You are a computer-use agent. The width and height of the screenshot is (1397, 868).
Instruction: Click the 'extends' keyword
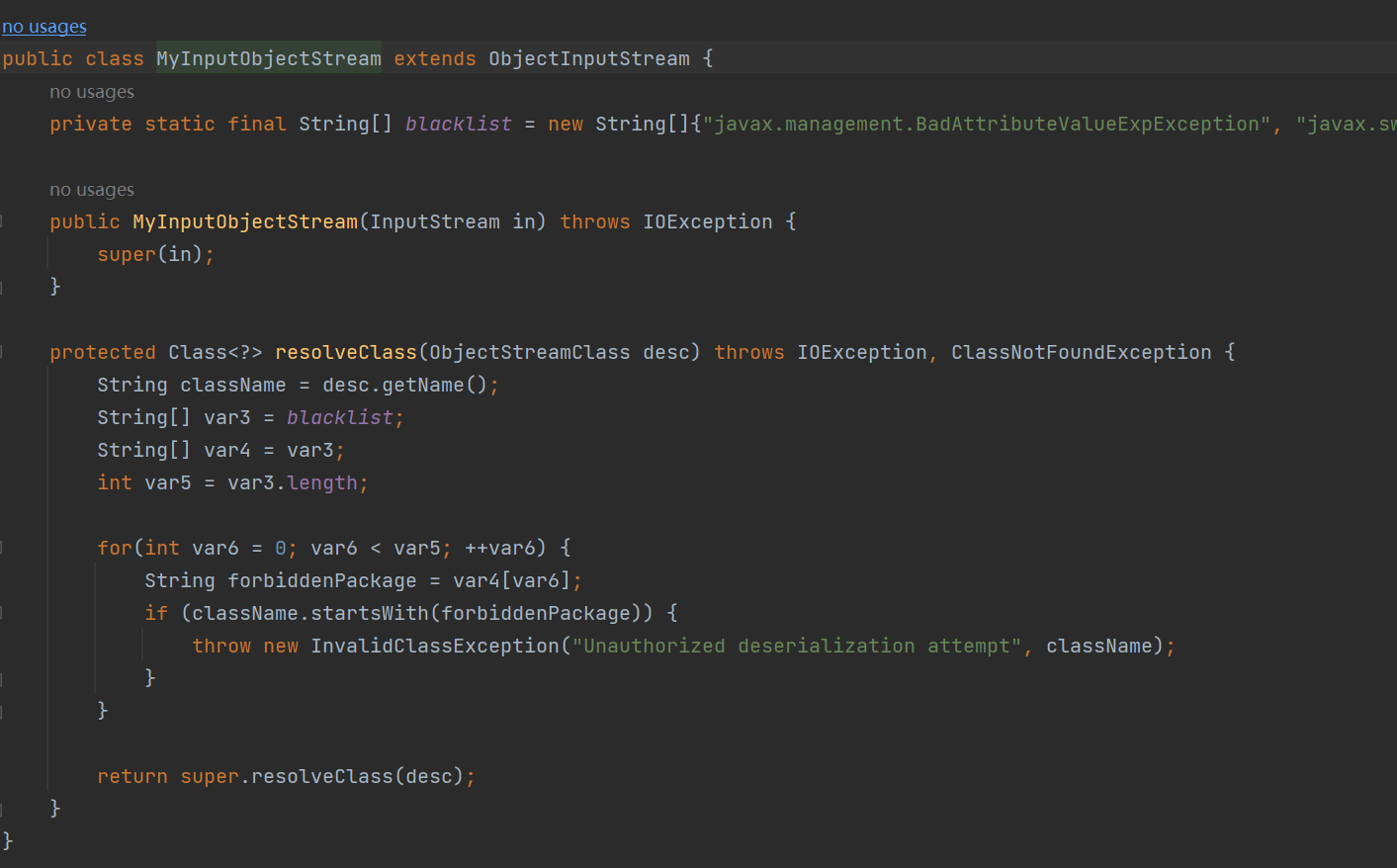(435, 58)
